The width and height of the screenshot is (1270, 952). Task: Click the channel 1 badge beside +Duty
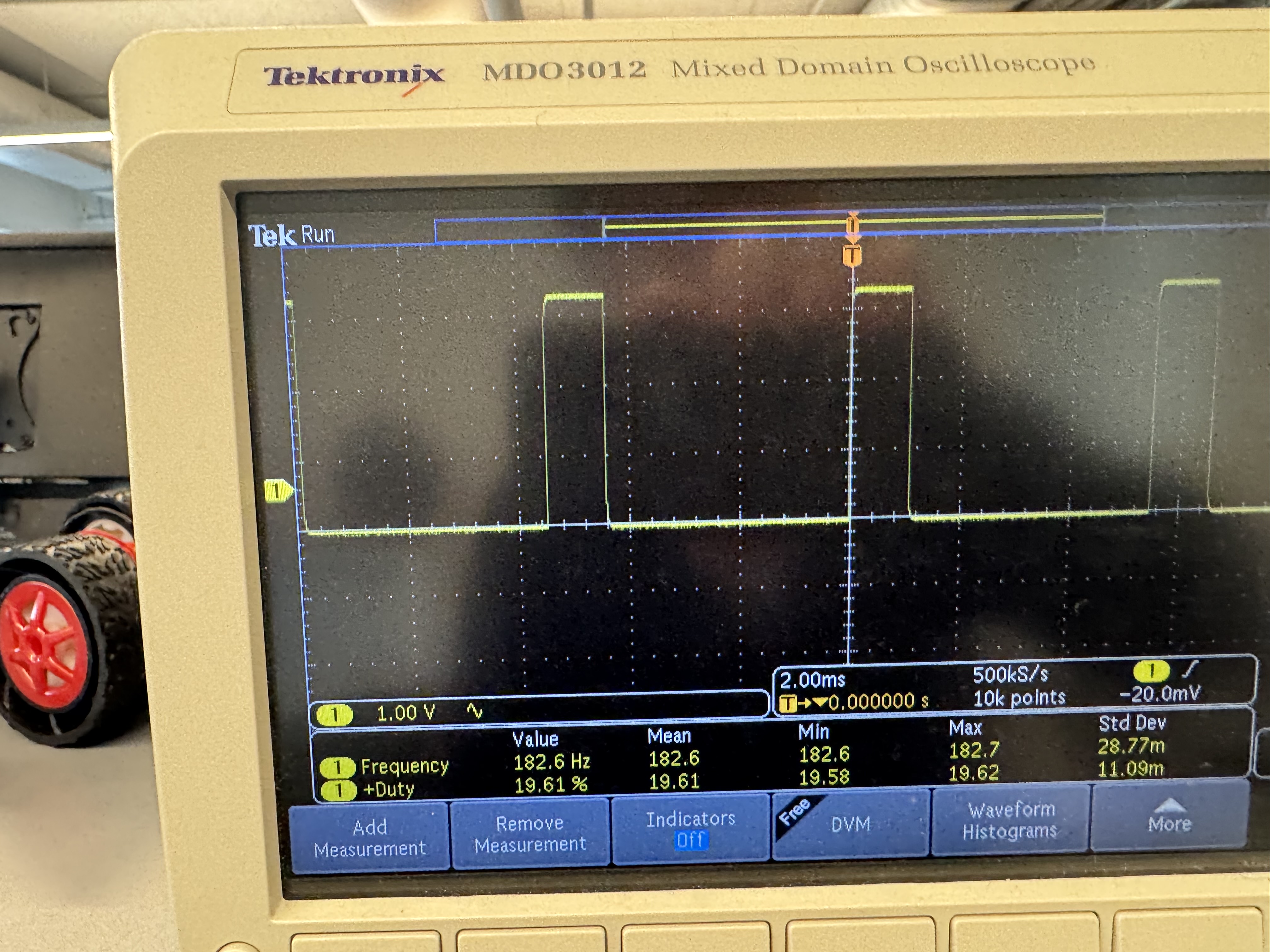click(x=339, y=790)
